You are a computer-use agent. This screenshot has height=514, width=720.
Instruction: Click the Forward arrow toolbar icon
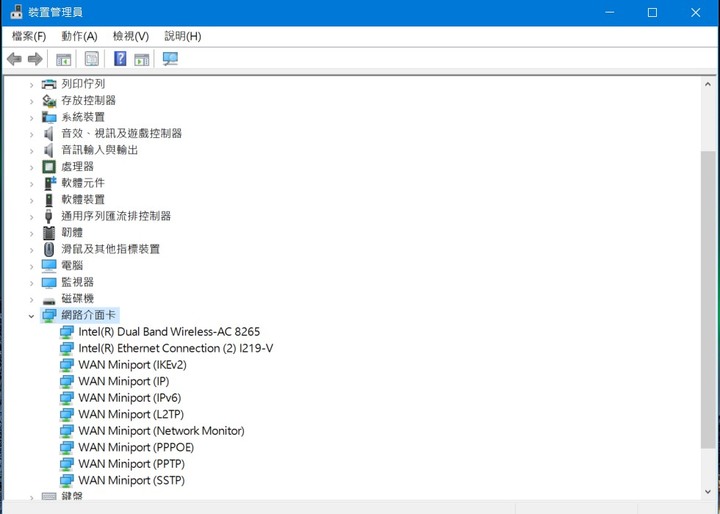(x=35, y=59)
